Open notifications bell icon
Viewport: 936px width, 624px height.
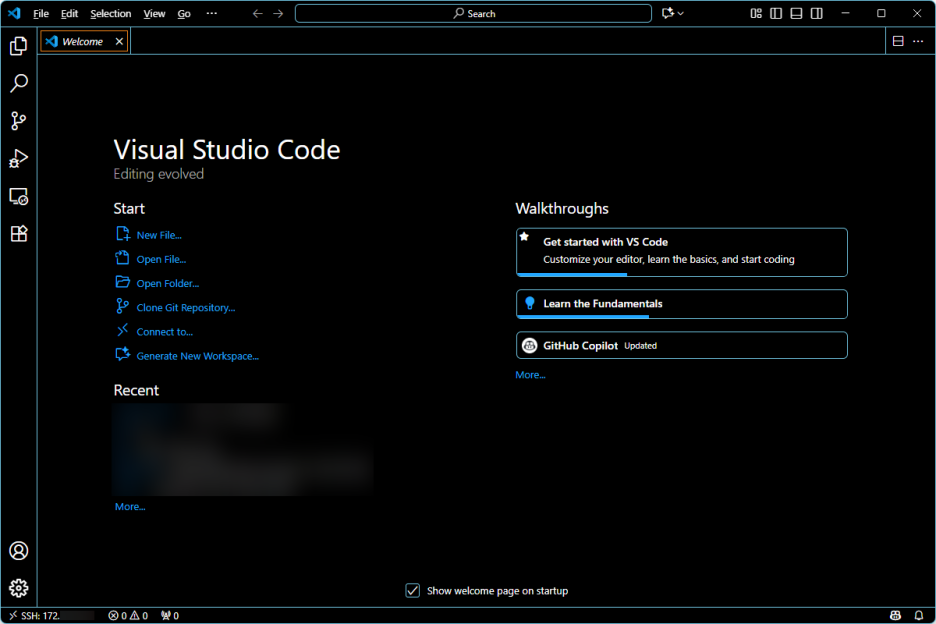tap(919, 616)
